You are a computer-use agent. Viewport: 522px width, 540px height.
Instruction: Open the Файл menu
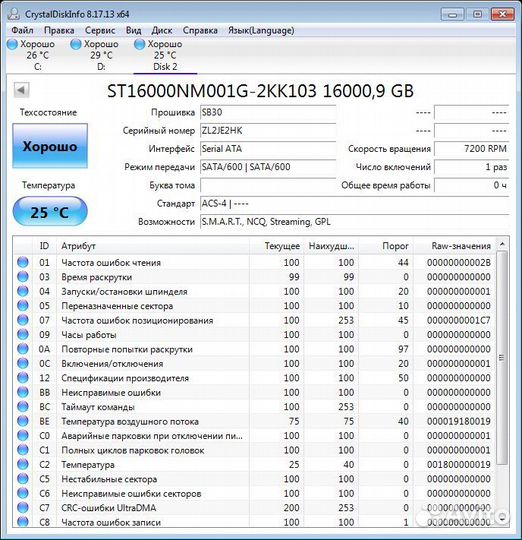click(x=22, y=30)
